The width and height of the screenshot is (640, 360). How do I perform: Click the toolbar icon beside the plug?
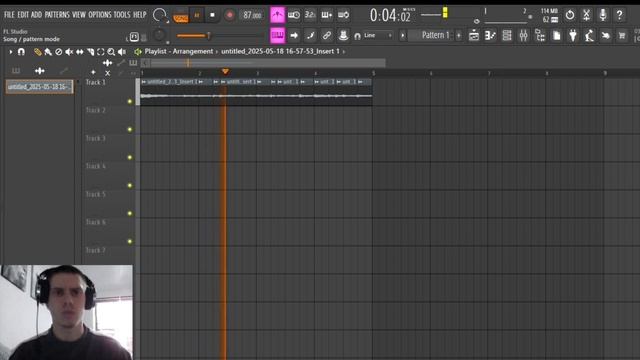[x=589, y=36]
